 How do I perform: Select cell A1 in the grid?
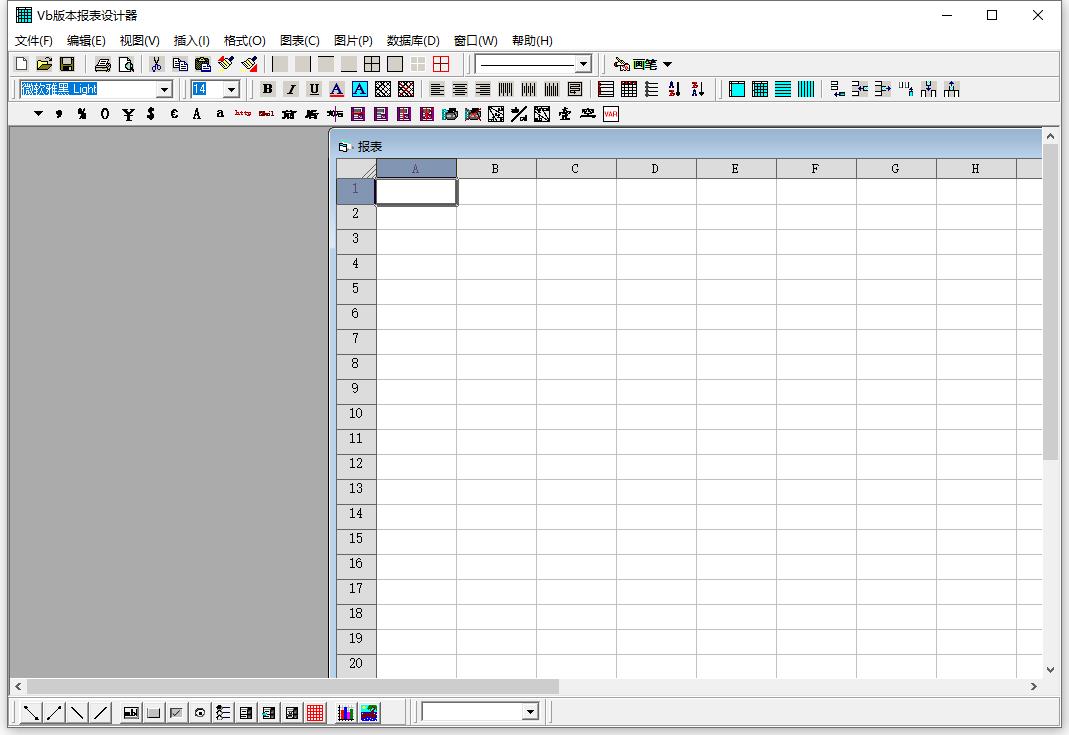point(416,191)
